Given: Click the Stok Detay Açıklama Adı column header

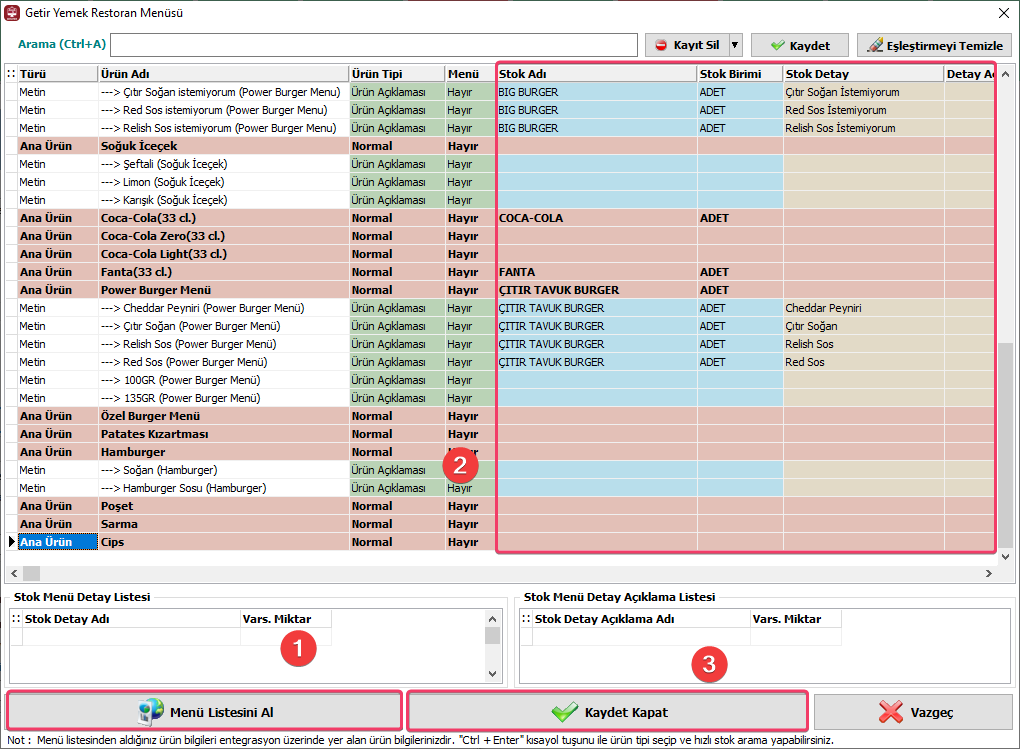Looking at the screenshot, I should click(x=641, y=619).
